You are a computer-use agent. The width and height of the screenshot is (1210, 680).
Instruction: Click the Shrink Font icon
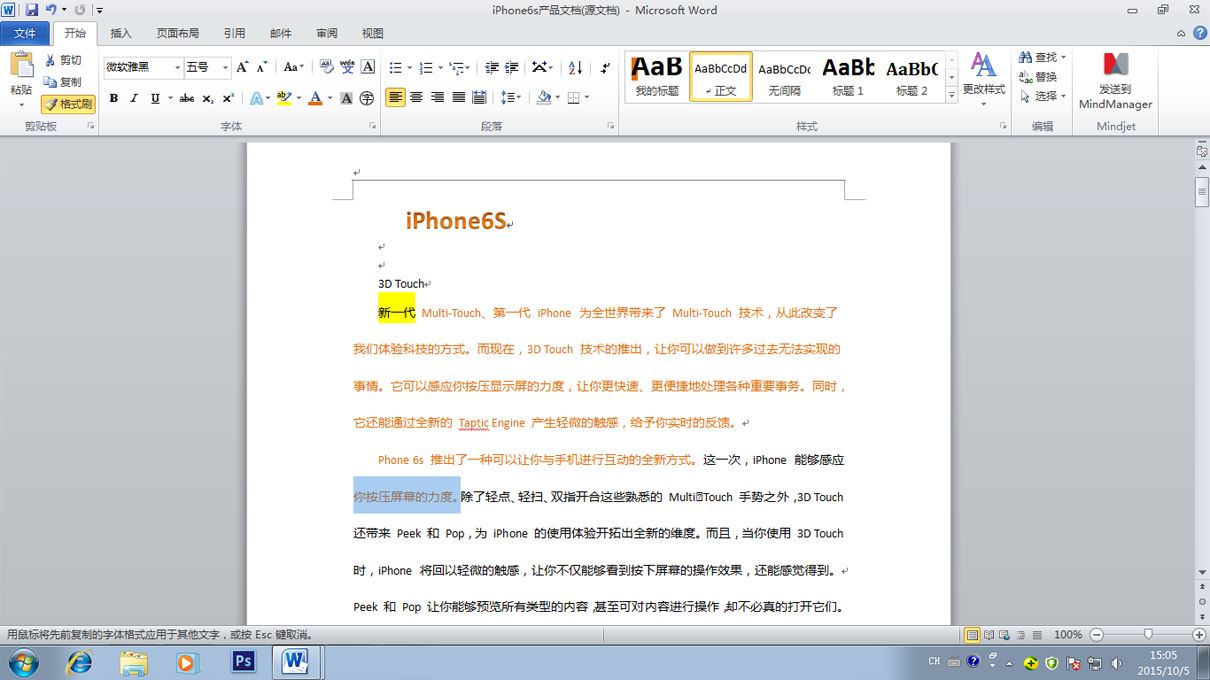[x=262, y=67]
